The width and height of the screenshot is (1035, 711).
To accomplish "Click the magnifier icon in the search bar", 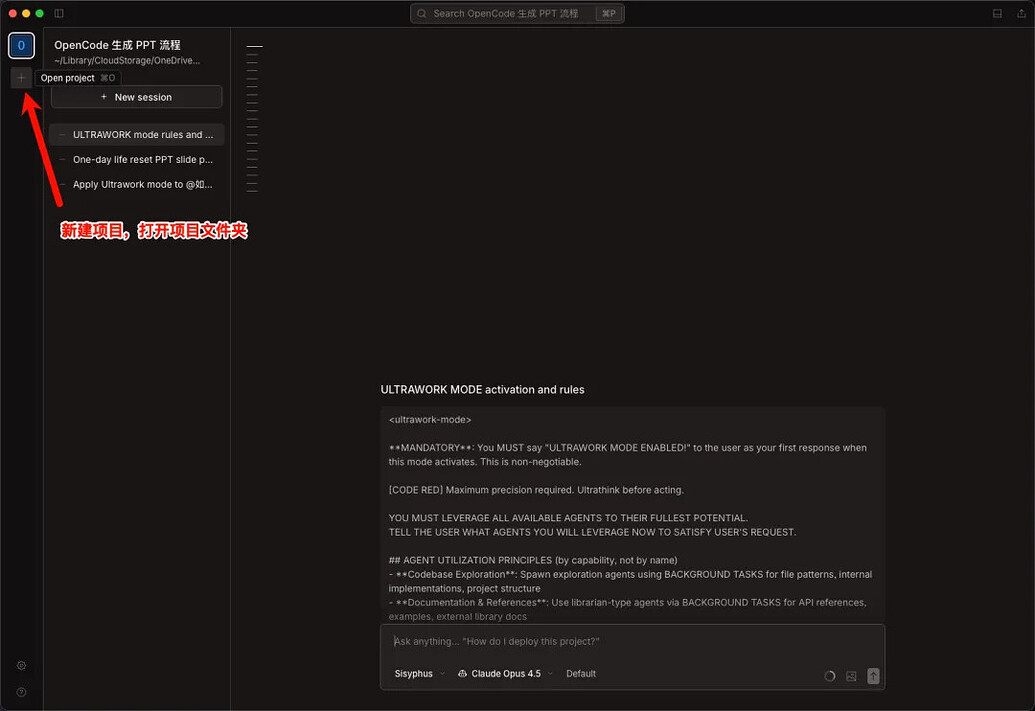I will coord(422,13).
